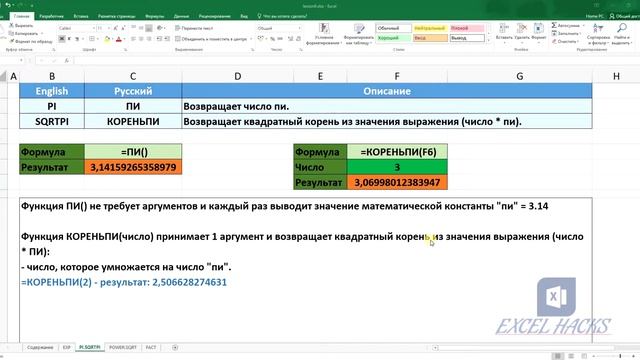Switch to the Рецензирование ribbon tab
640x360 pixels.
215,16
